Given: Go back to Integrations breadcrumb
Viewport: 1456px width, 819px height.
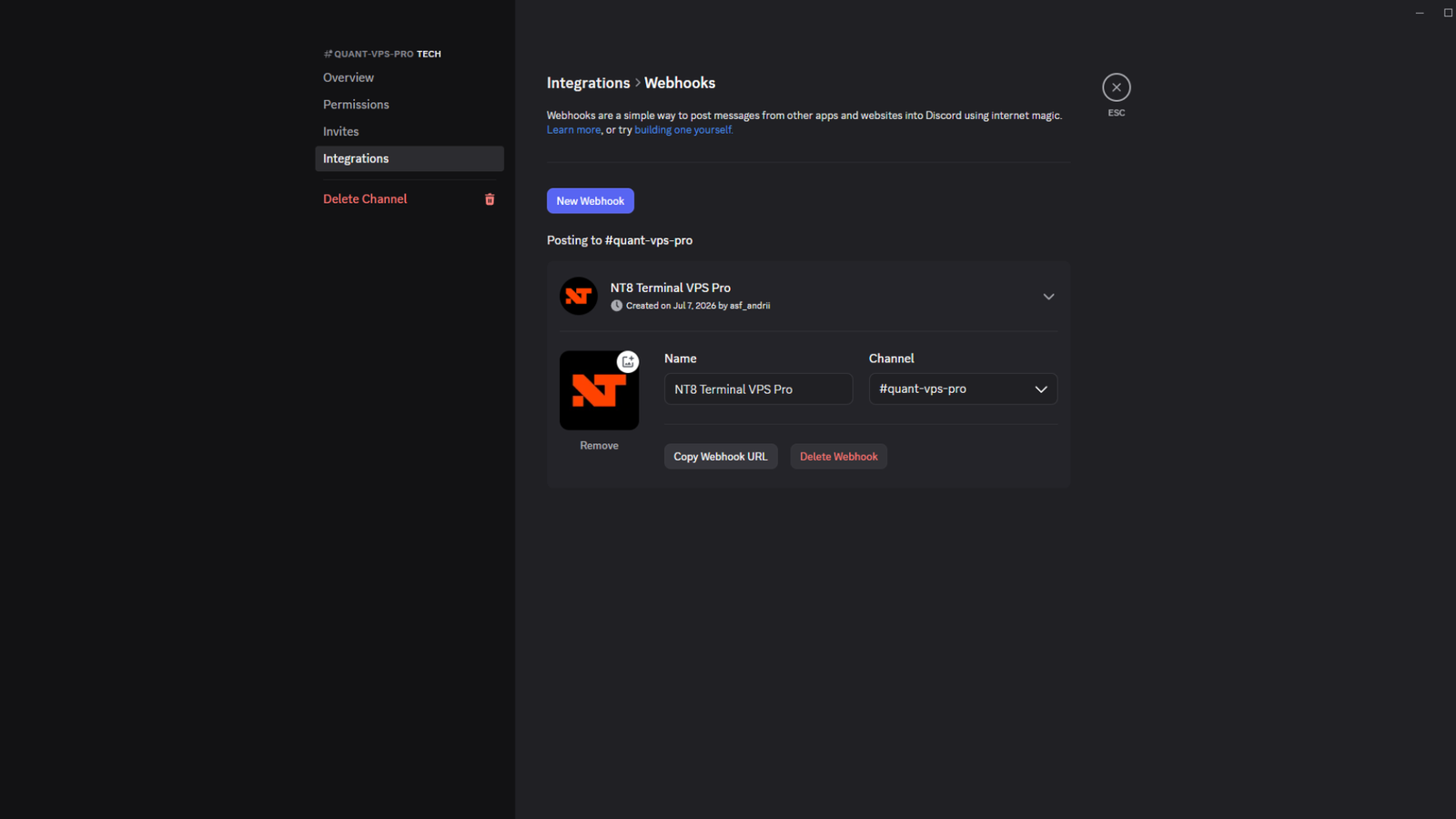Looking at the screenshot, I should 588,83.
